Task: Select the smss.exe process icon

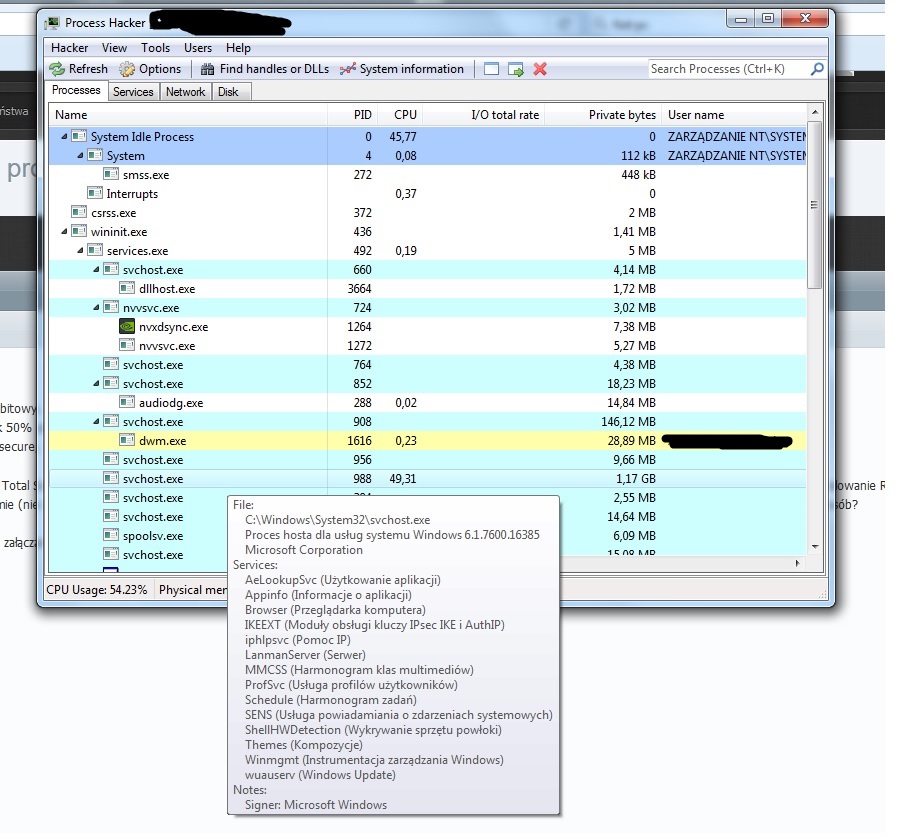Action: click(111, 174)
